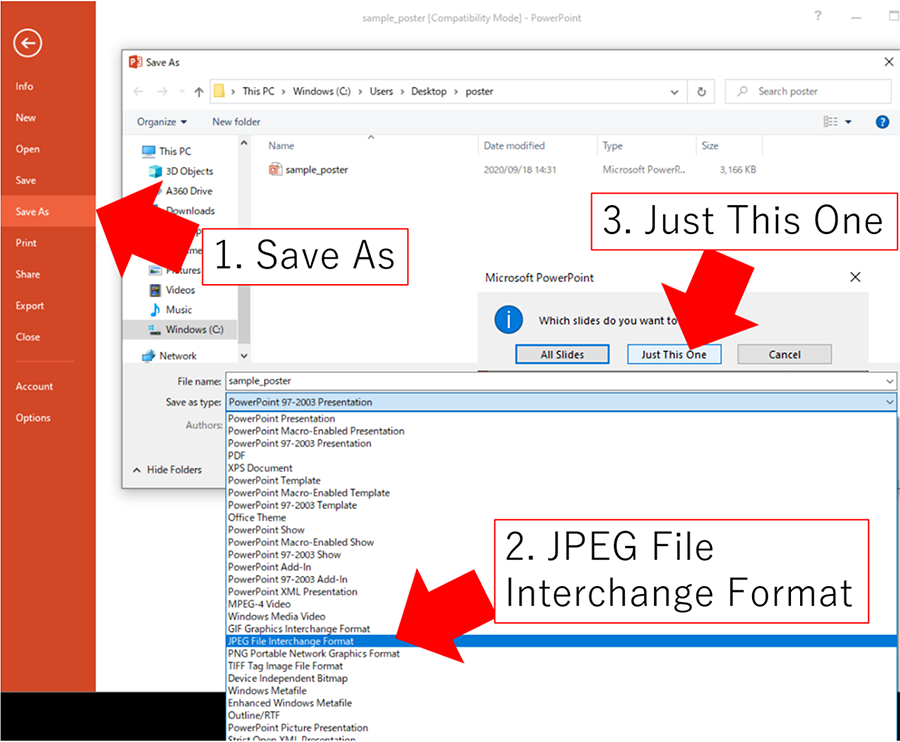The width and height of the screenshot is (900, 742).
Task: Click Desktop in the address path
Action: click(429, 92)
